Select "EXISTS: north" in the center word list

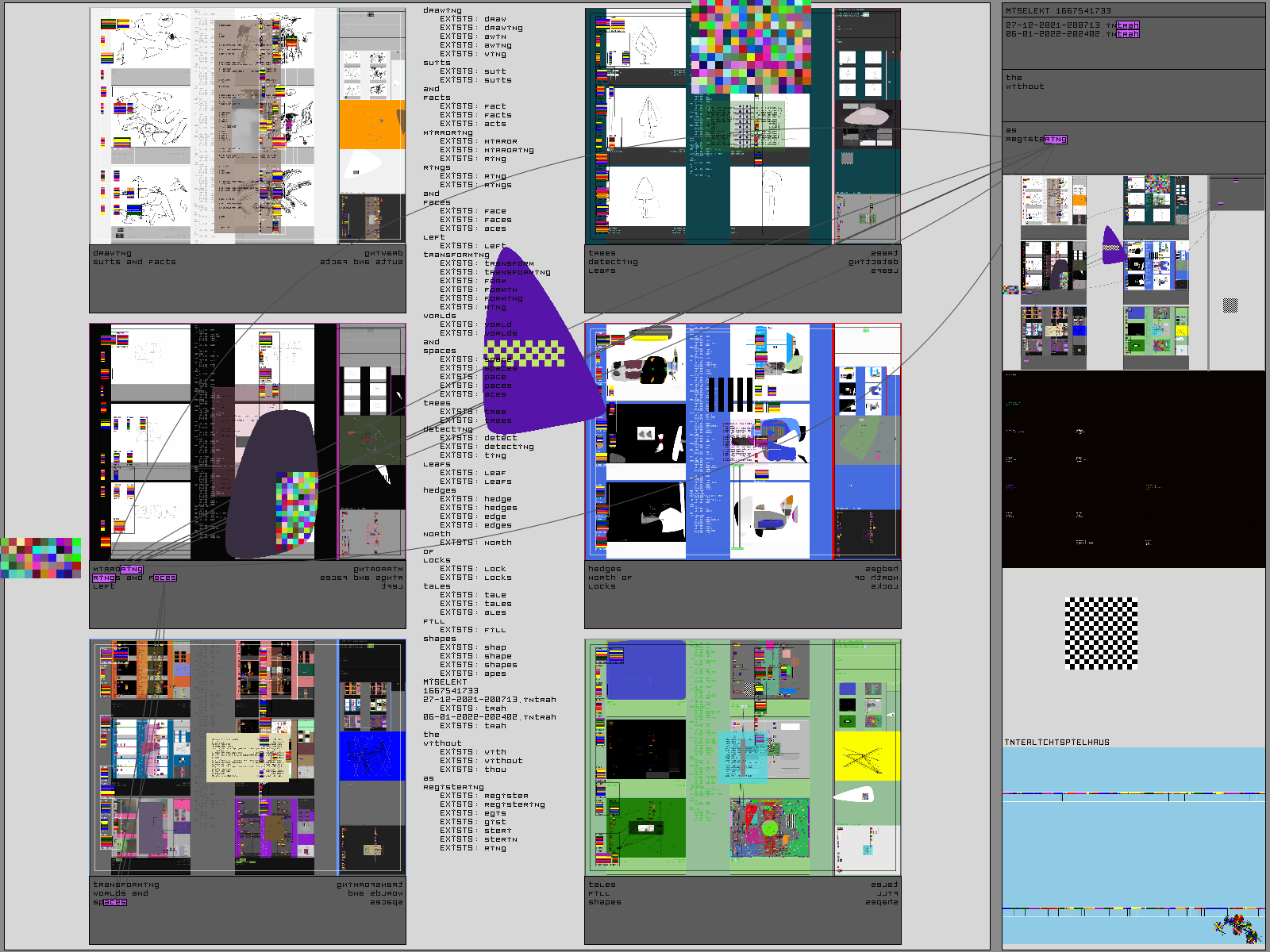tap(475, 543)
